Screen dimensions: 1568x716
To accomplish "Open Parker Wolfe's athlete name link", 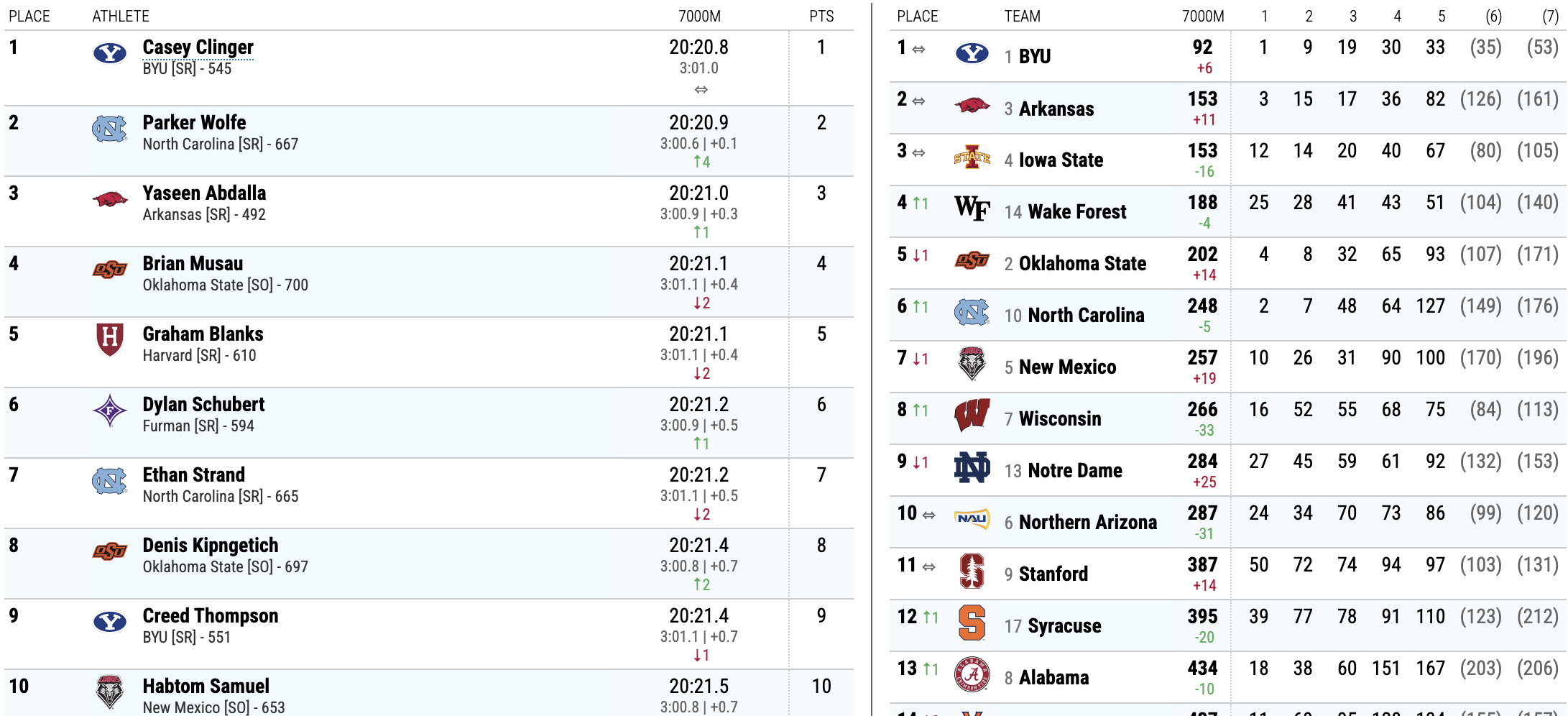I will 194,123.
